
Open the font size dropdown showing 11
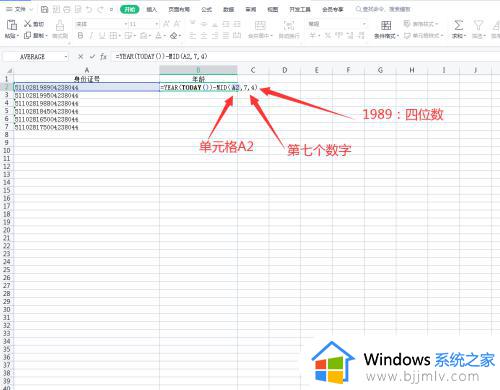156,24
